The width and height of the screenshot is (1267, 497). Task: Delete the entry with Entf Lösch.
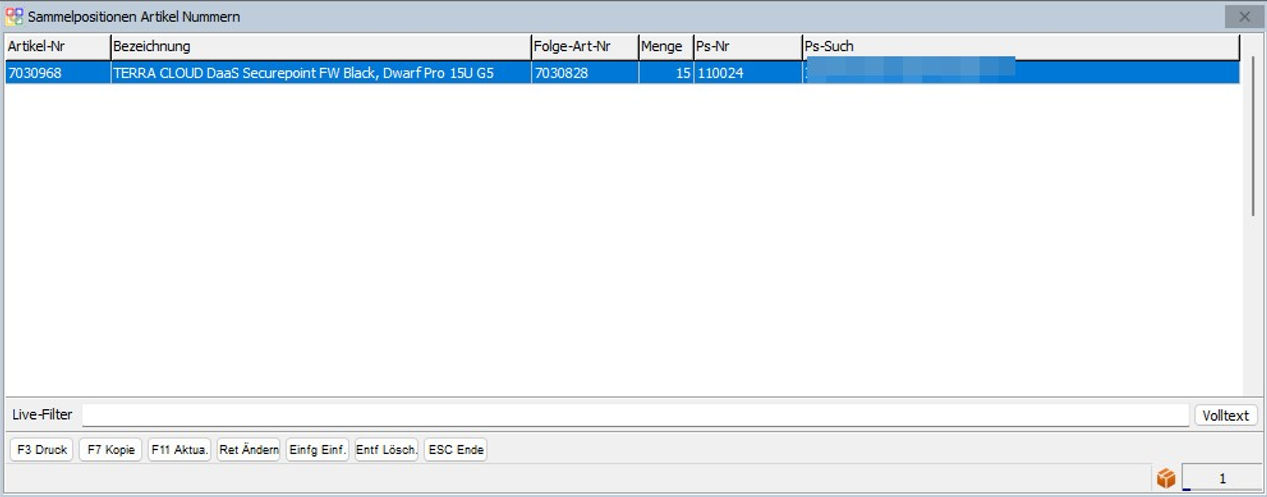click(386, 450)
